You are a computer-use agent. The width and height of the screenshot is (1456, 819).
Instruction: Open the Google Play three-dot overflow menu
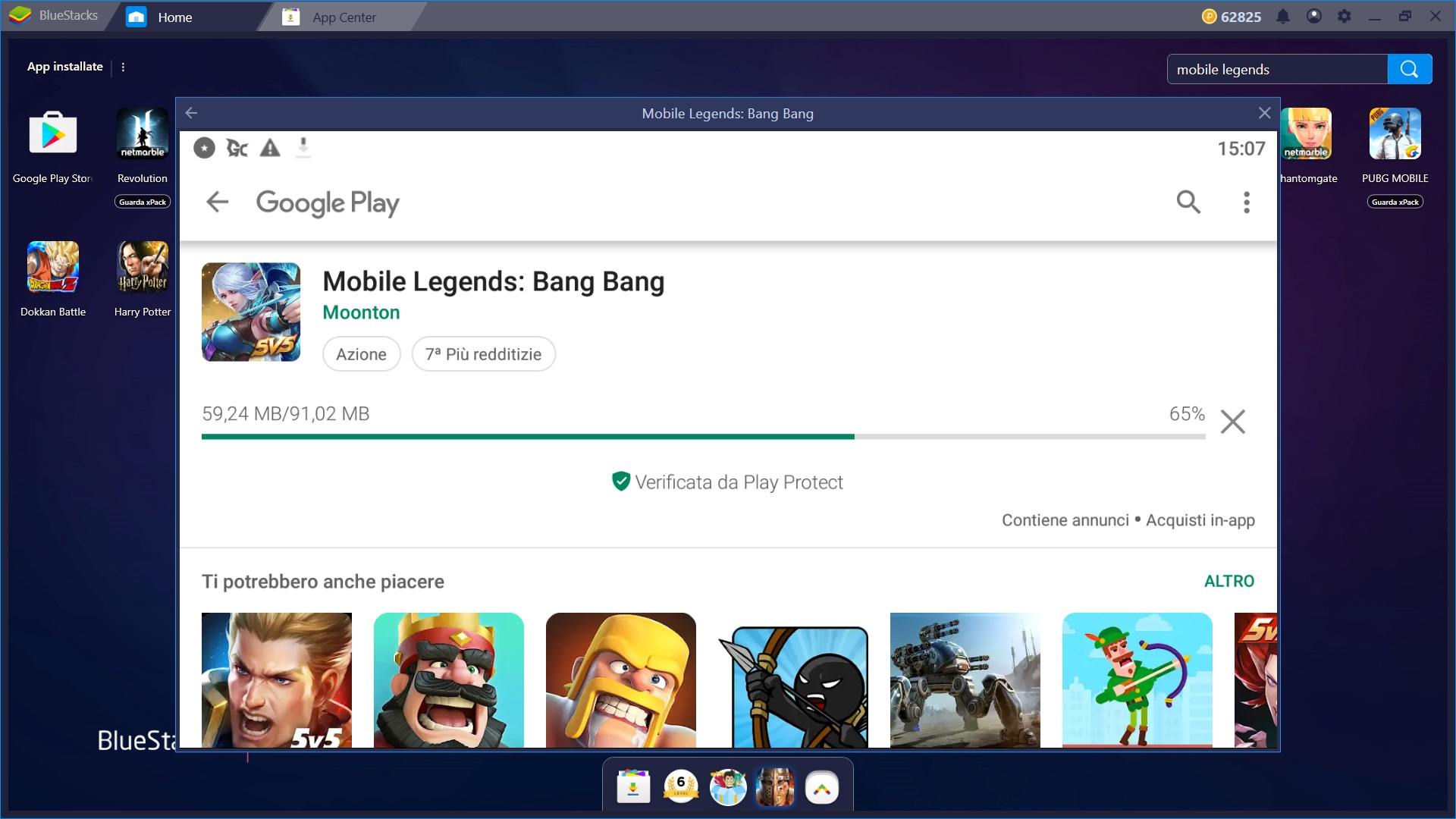1246,202
